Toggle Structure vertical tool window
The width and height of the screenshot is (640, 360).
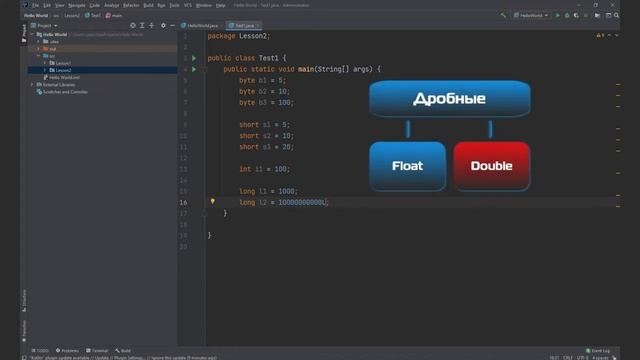[x=24, y=301]
